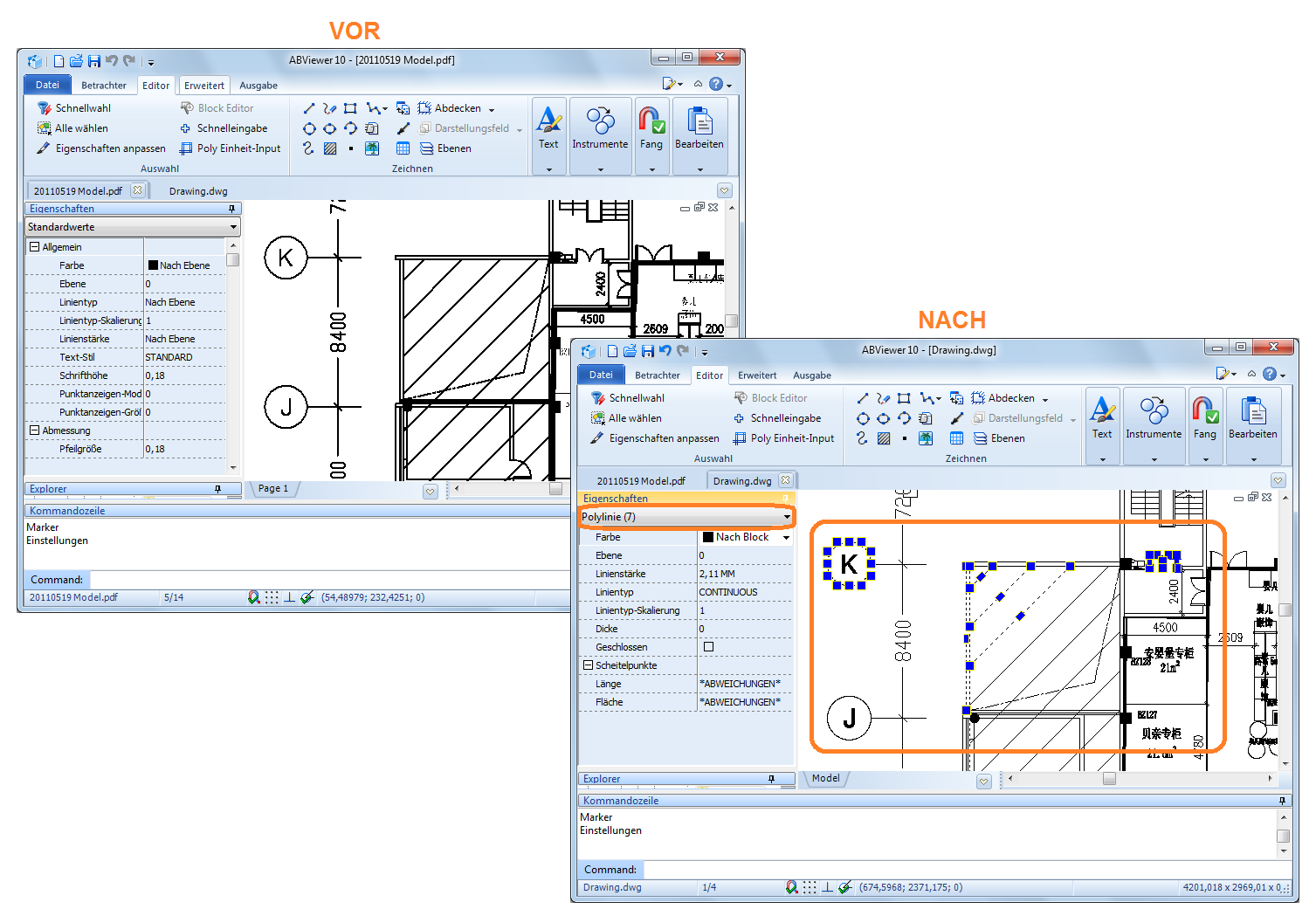
Task: Click the Ebenen layers icon in Model.pdf window
Action: tap(427, 148)
